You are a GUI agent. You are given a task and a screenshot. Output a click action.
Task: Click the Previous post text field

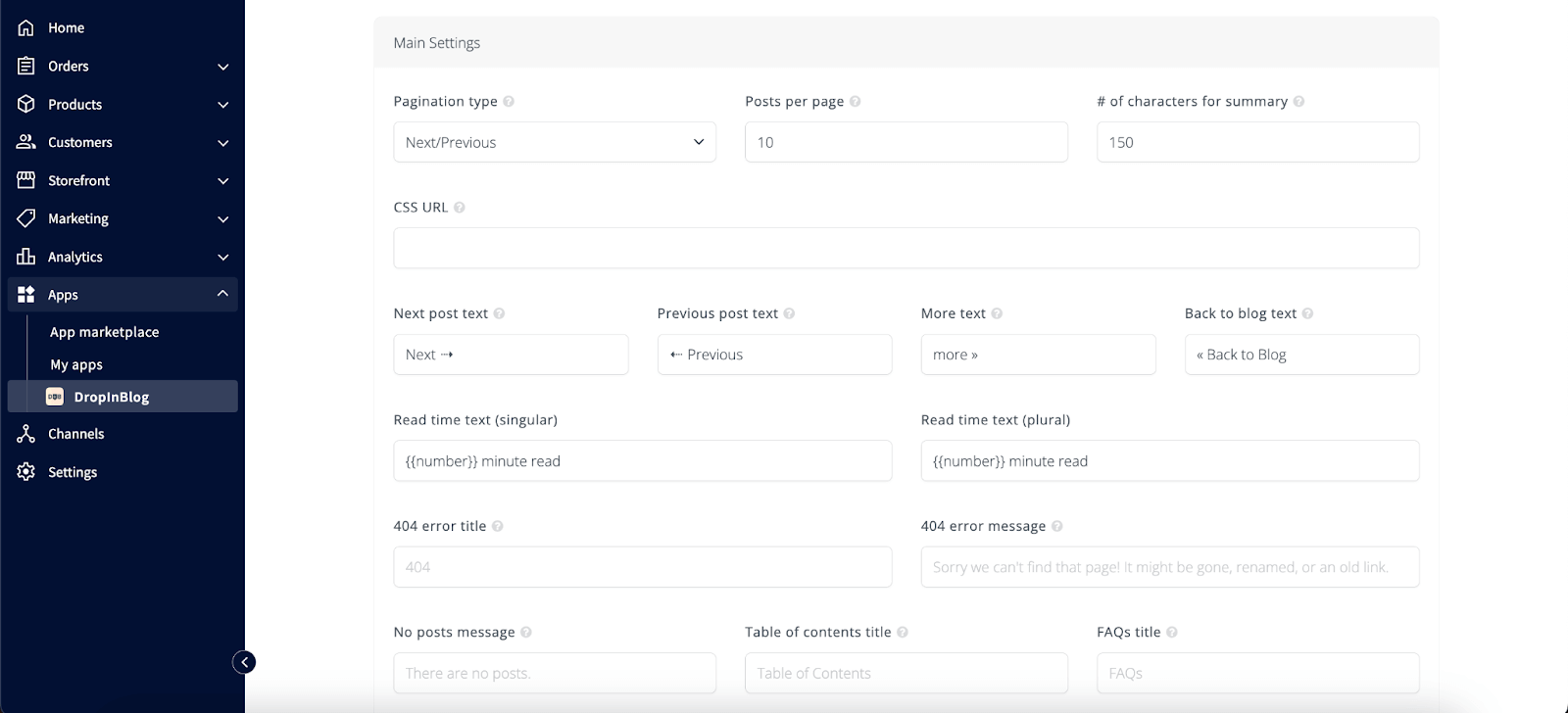point(774,355)
